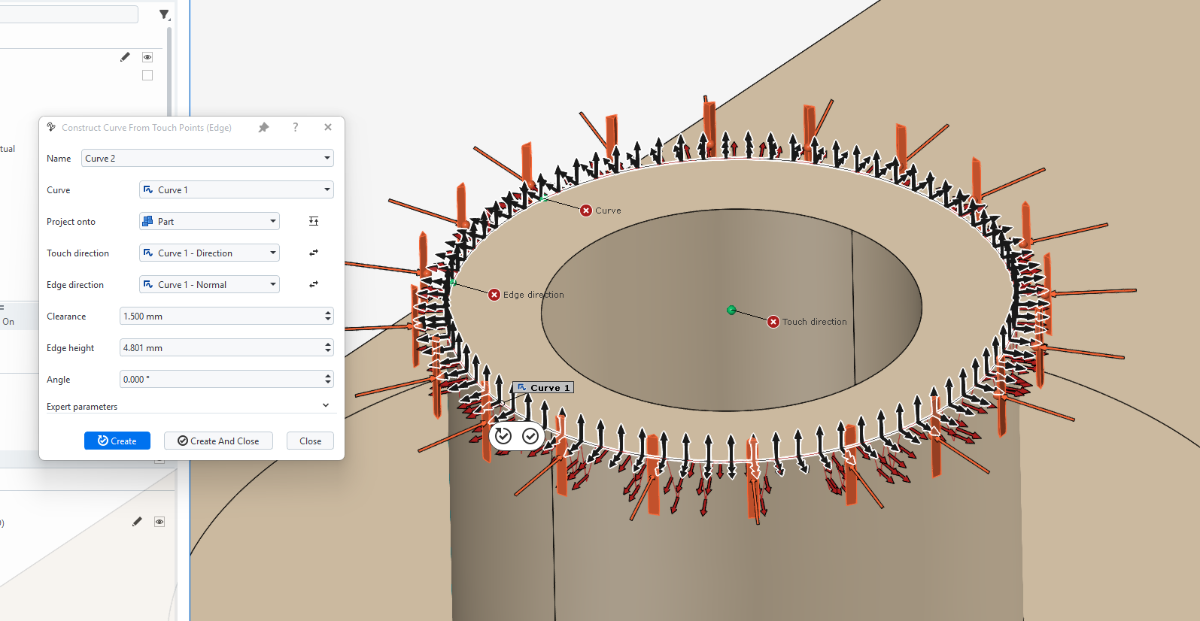Viewport: 1200px width, 621px height.
Task: Click the icon right of Project onto
Action: (x=313, y=221)
